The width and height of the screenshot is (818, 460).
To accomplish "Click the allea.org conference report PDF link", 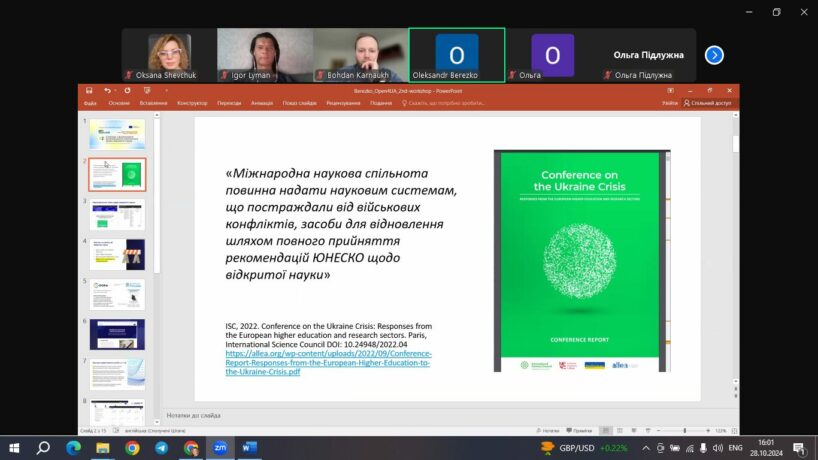I will [328, 362].
